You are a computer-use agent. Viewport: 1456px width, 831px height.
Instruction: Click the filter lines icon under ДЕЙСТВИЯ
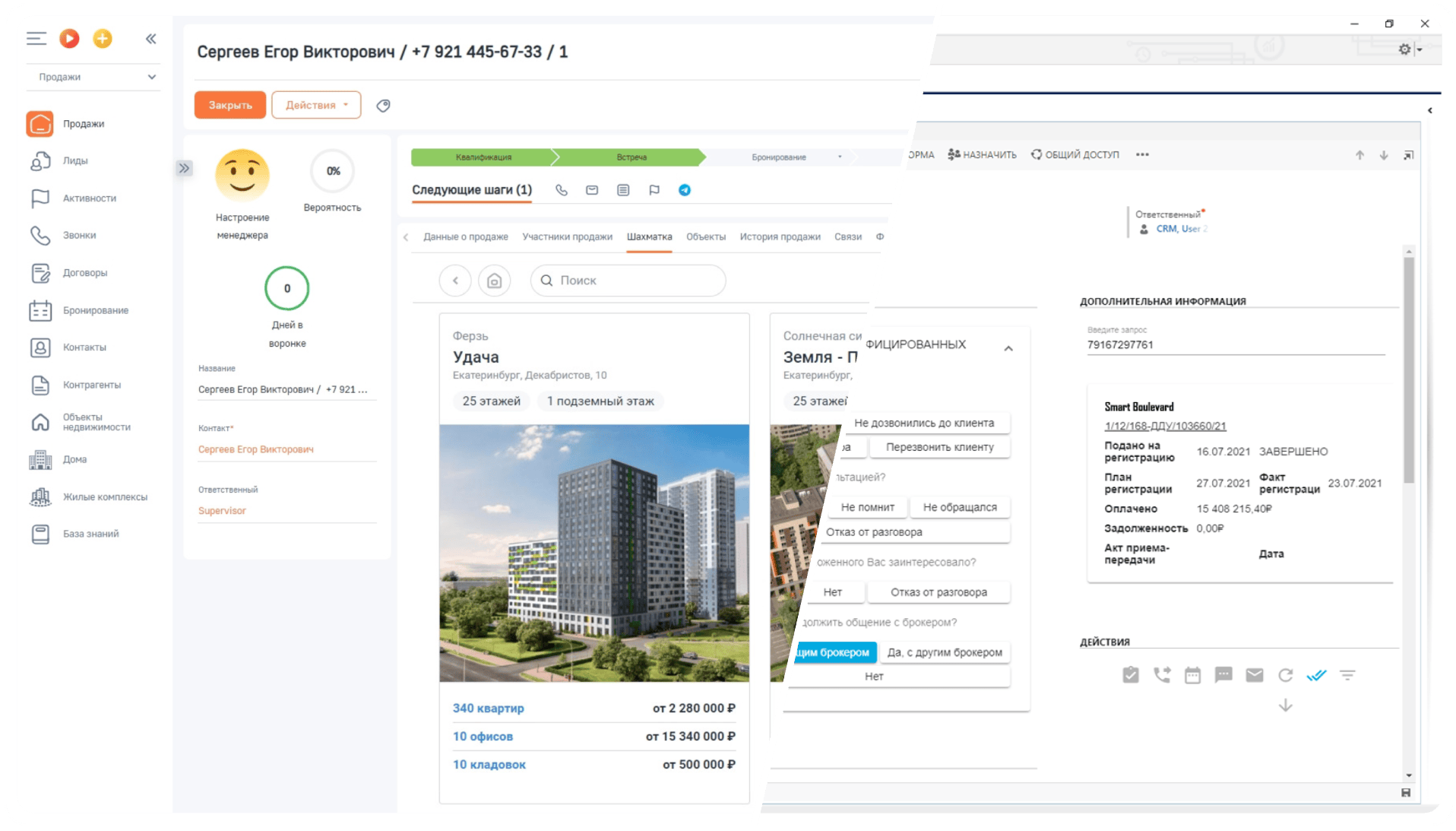pos(1347,675)
